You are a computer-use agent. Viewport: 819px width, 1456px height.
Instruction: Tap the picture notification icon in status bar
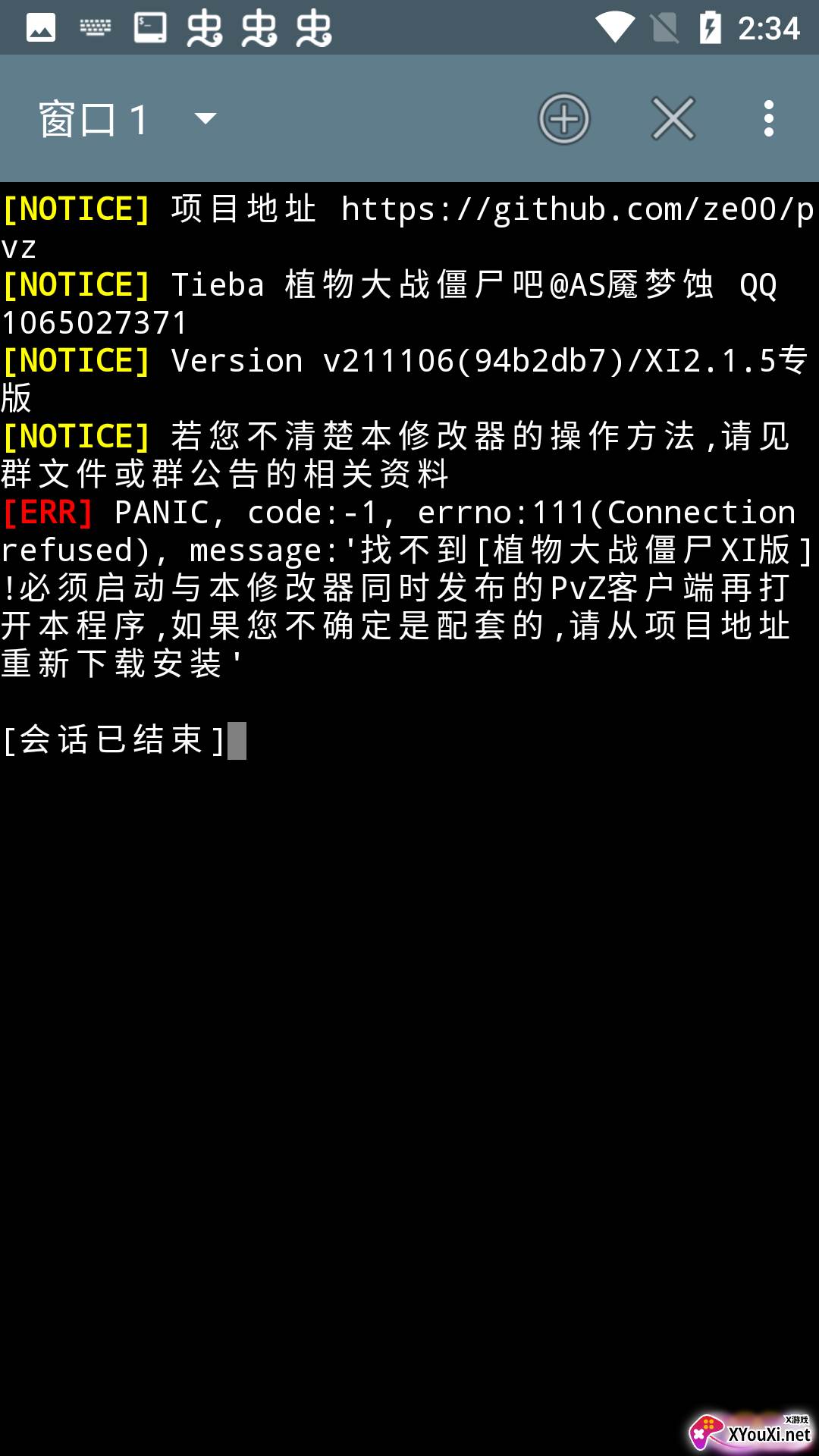click(x=41, y=29)
